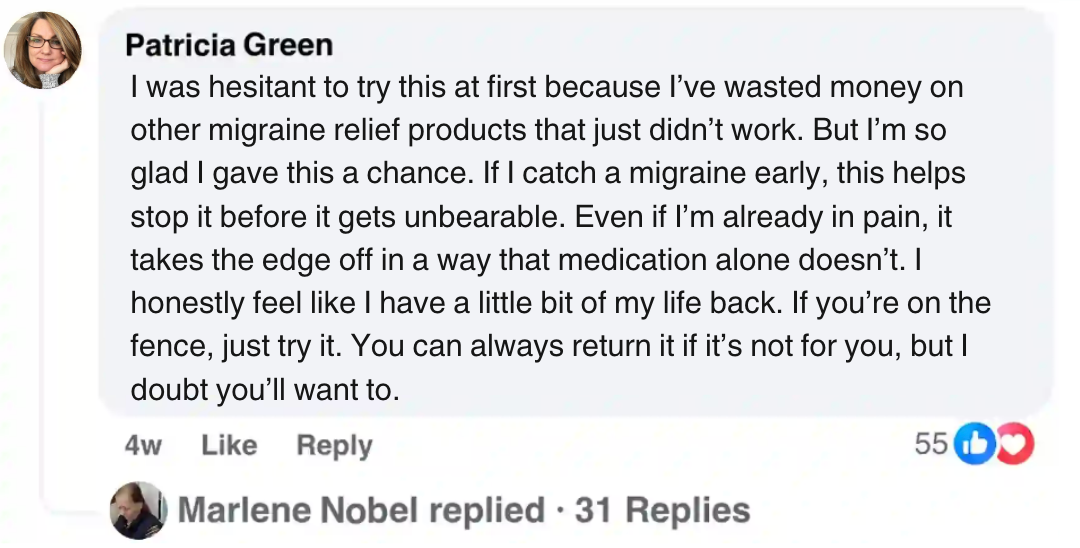Viewport: 1080px width, 548px height.
Task: Click the comment's first line starting 'I was hesitant'
Action: point(546,88)
